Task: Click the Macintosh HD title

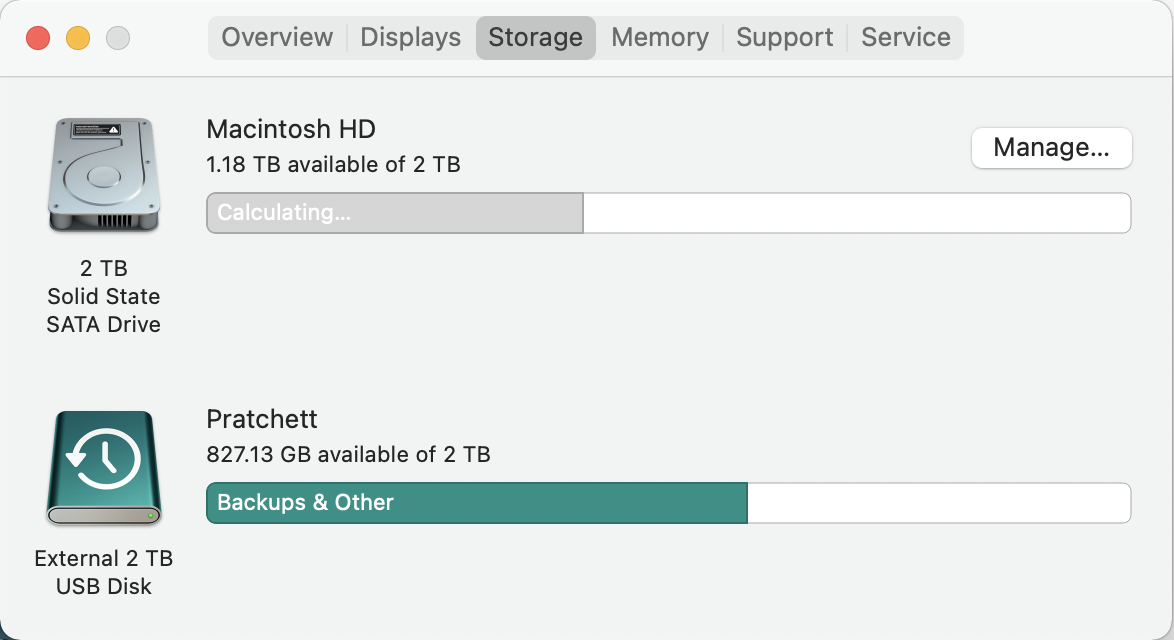Action: pyautogui.click(x=290, y=129)
